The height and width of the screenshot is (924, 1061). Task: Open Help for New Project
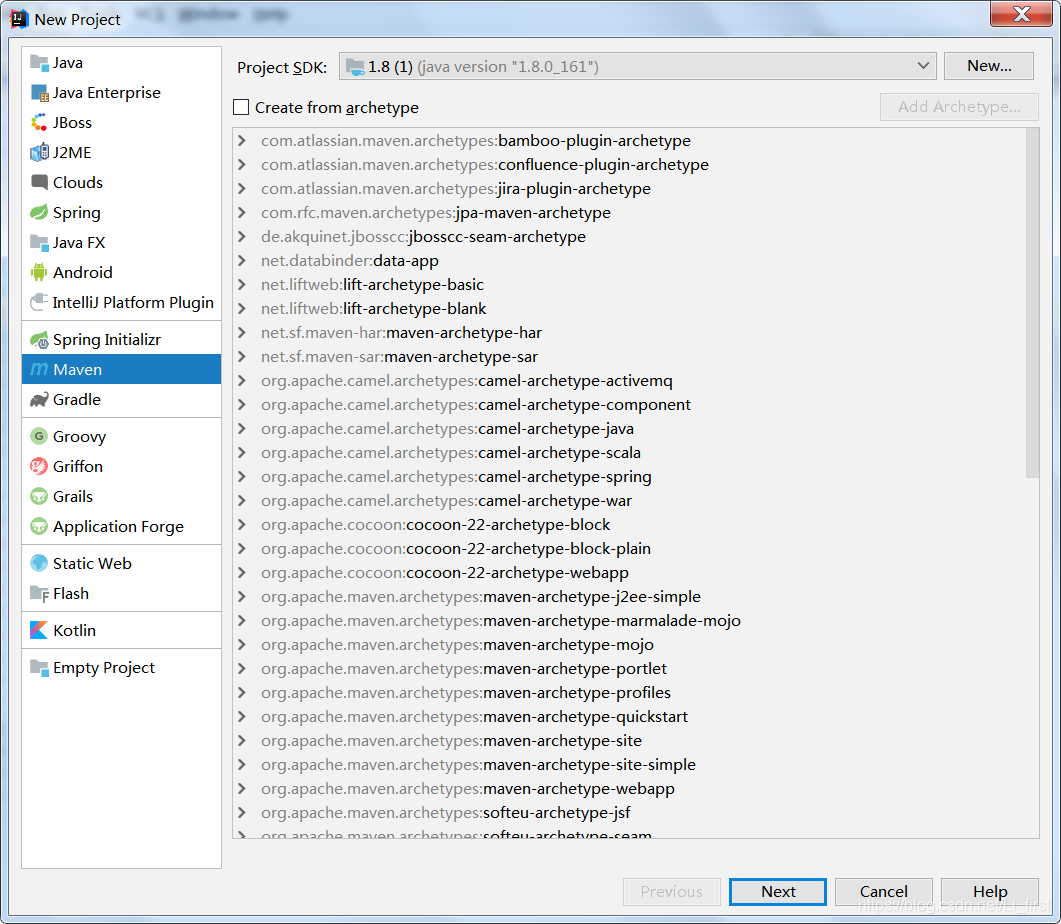pos(990,892)
